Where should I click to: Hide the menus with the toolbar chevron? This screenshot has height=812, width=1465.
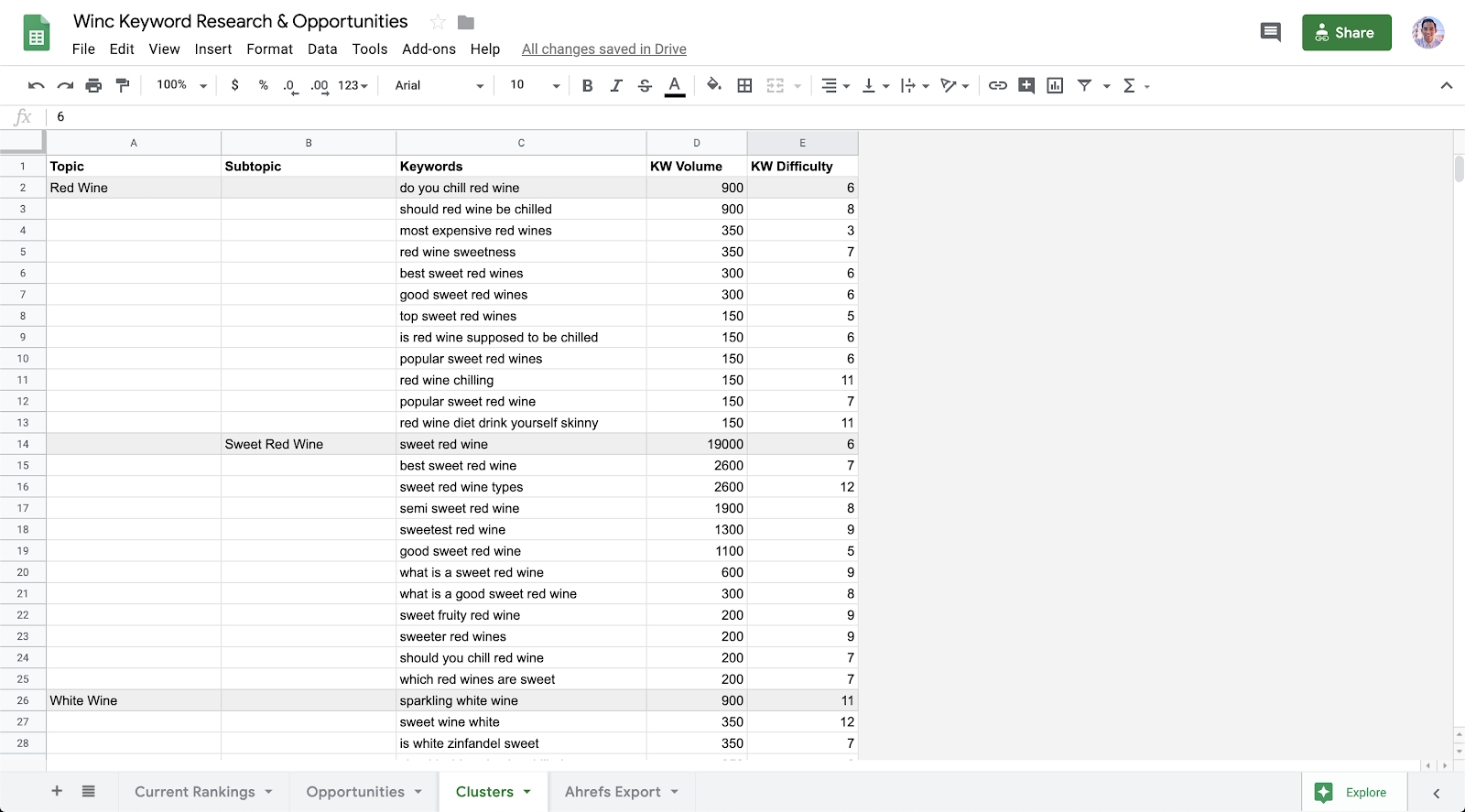click(x=1447, y=85)
